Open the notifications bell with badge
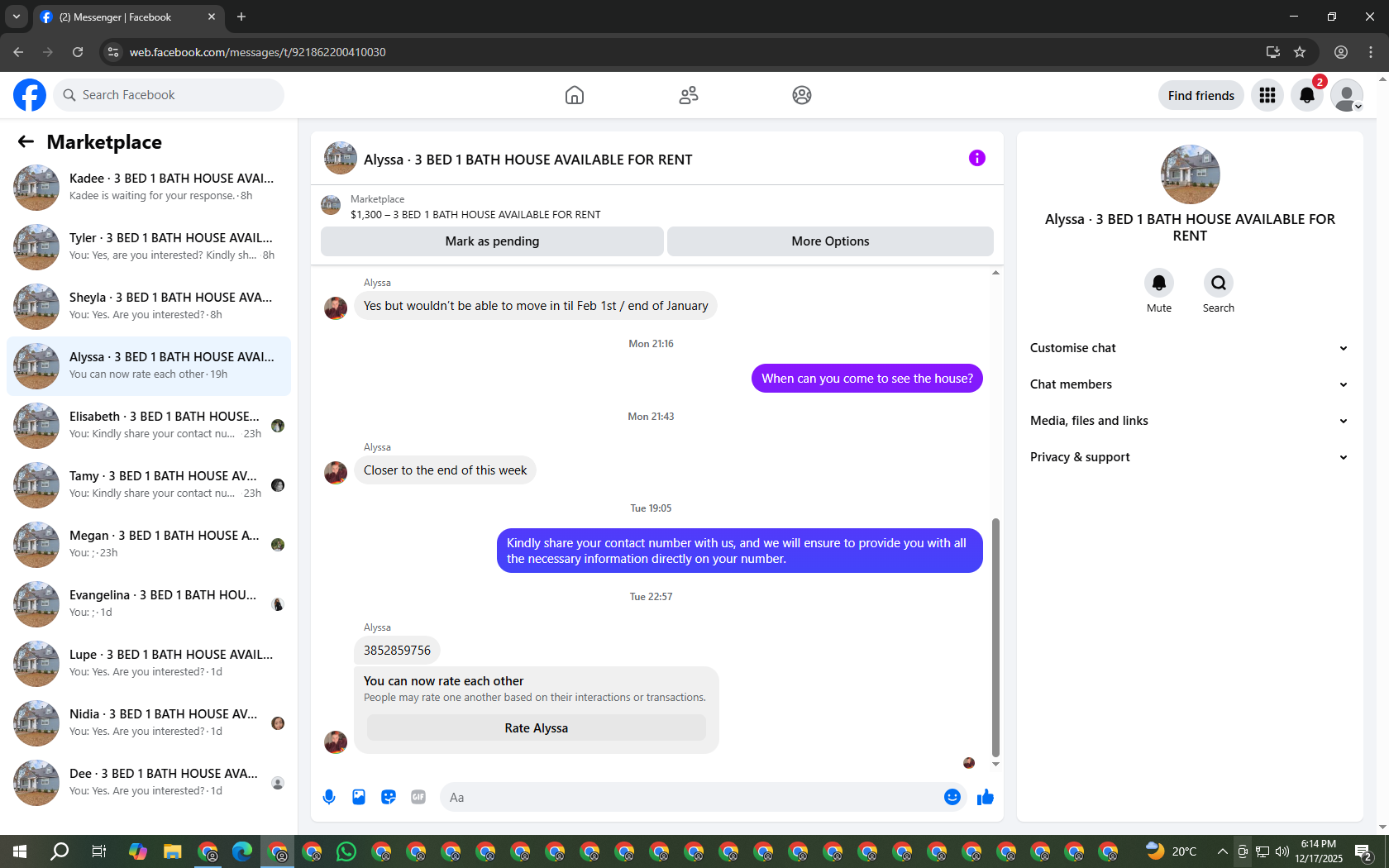The width and height of the screenshot is (1389, 868). point(1307,95)
